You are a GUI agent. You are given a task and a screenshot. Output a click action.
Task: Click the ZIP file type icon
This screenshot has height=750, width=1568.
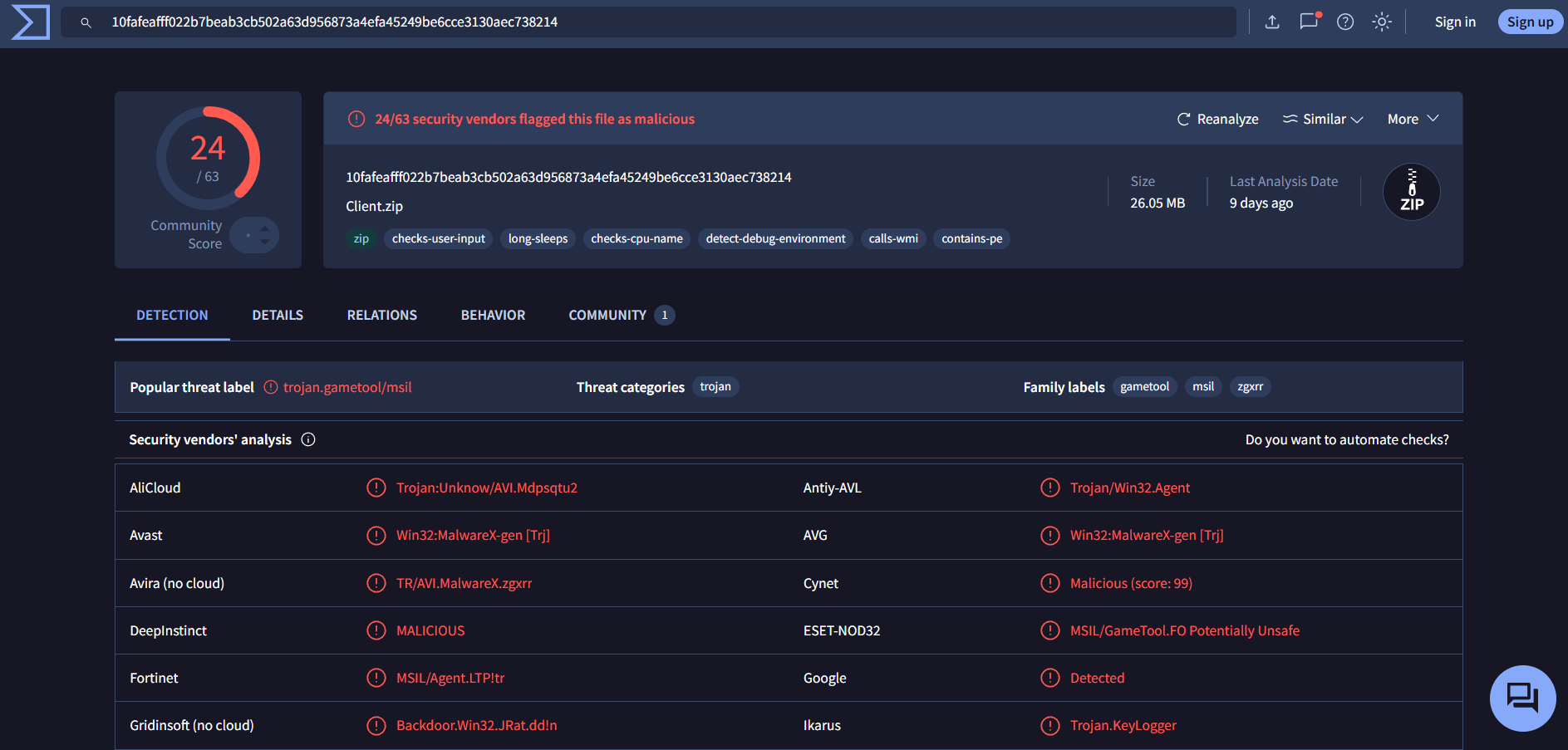pos(1412,192)
